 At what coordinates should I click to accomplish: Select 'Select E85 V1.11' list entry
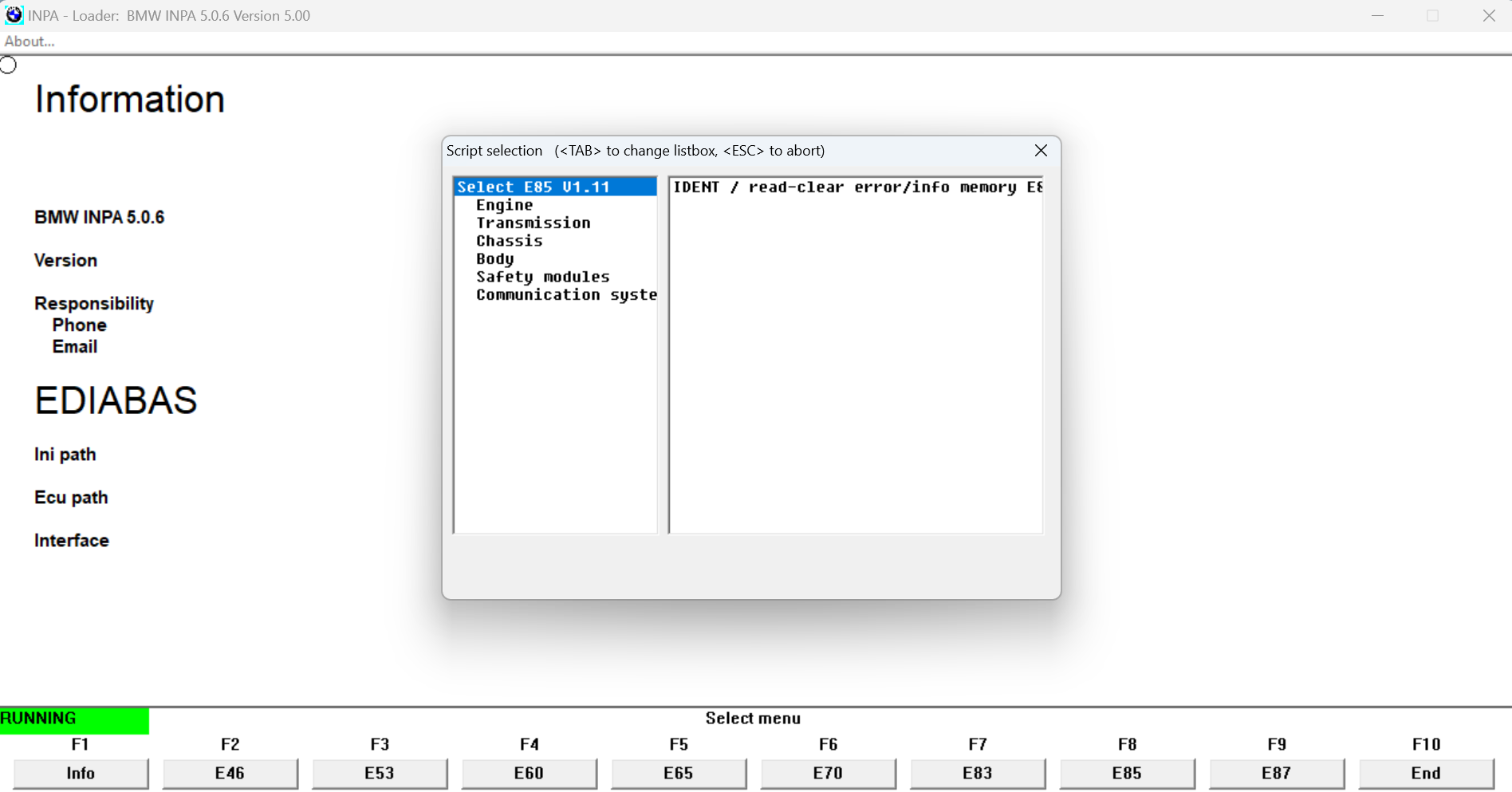[x=555, y=187]
